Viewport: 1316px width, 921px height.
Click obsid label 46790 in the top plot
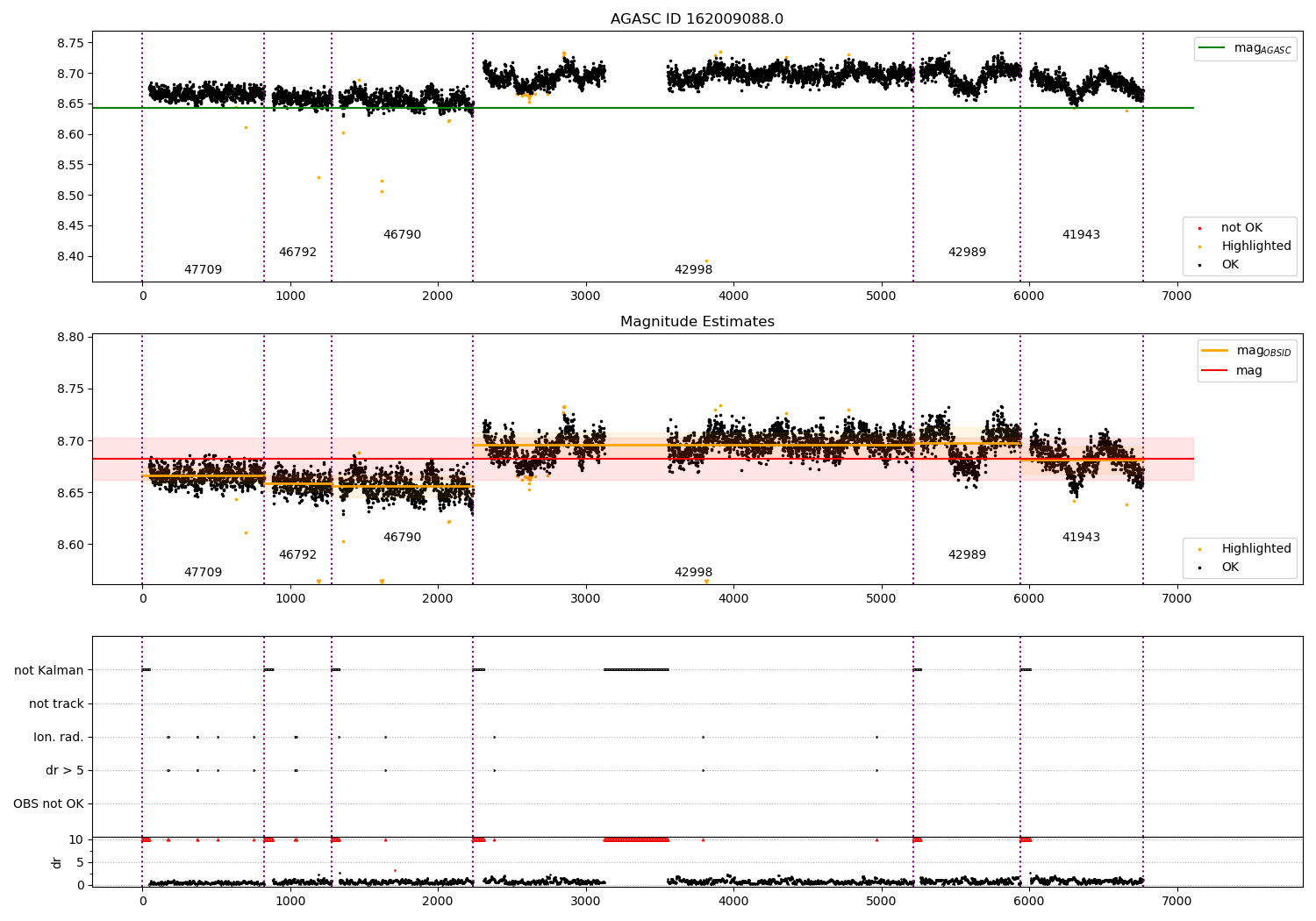402,234
